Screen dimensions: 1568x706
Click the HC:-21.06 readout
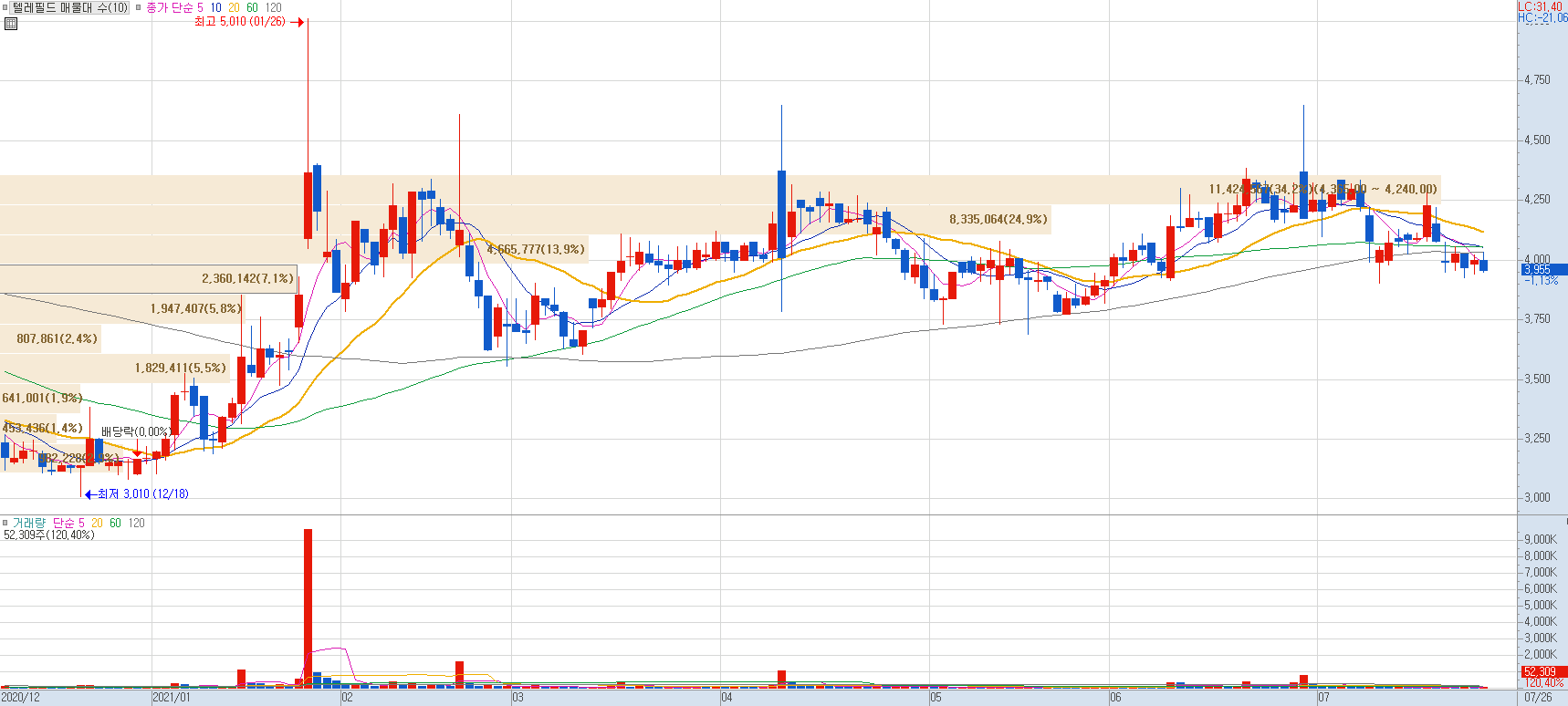pyautogui.click(x=1542, y=17)
